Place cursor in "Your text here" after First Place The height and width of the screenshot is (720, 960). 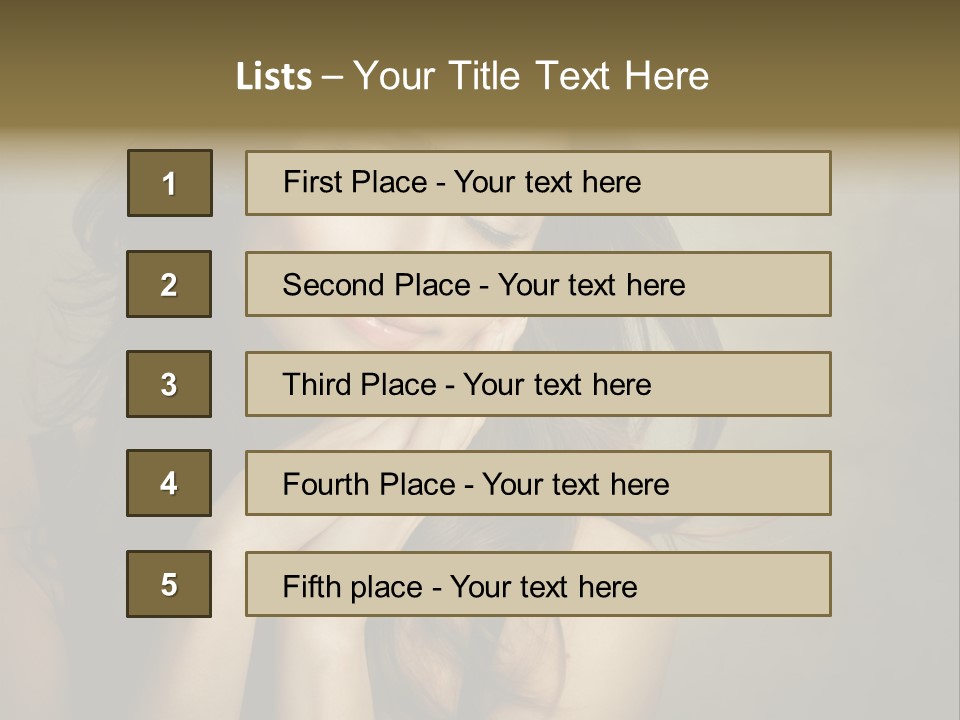pos(547,182)
